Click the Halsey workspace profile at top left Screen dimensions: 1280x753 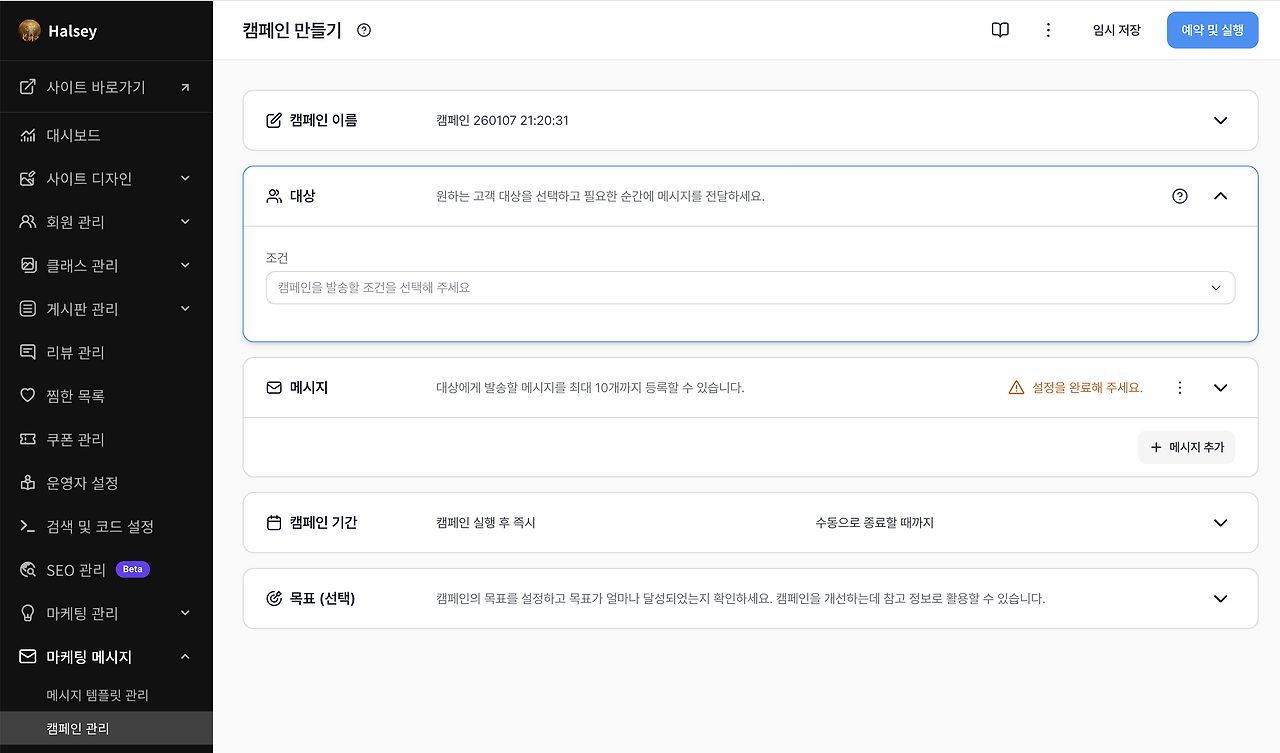(x=60, y=30)
